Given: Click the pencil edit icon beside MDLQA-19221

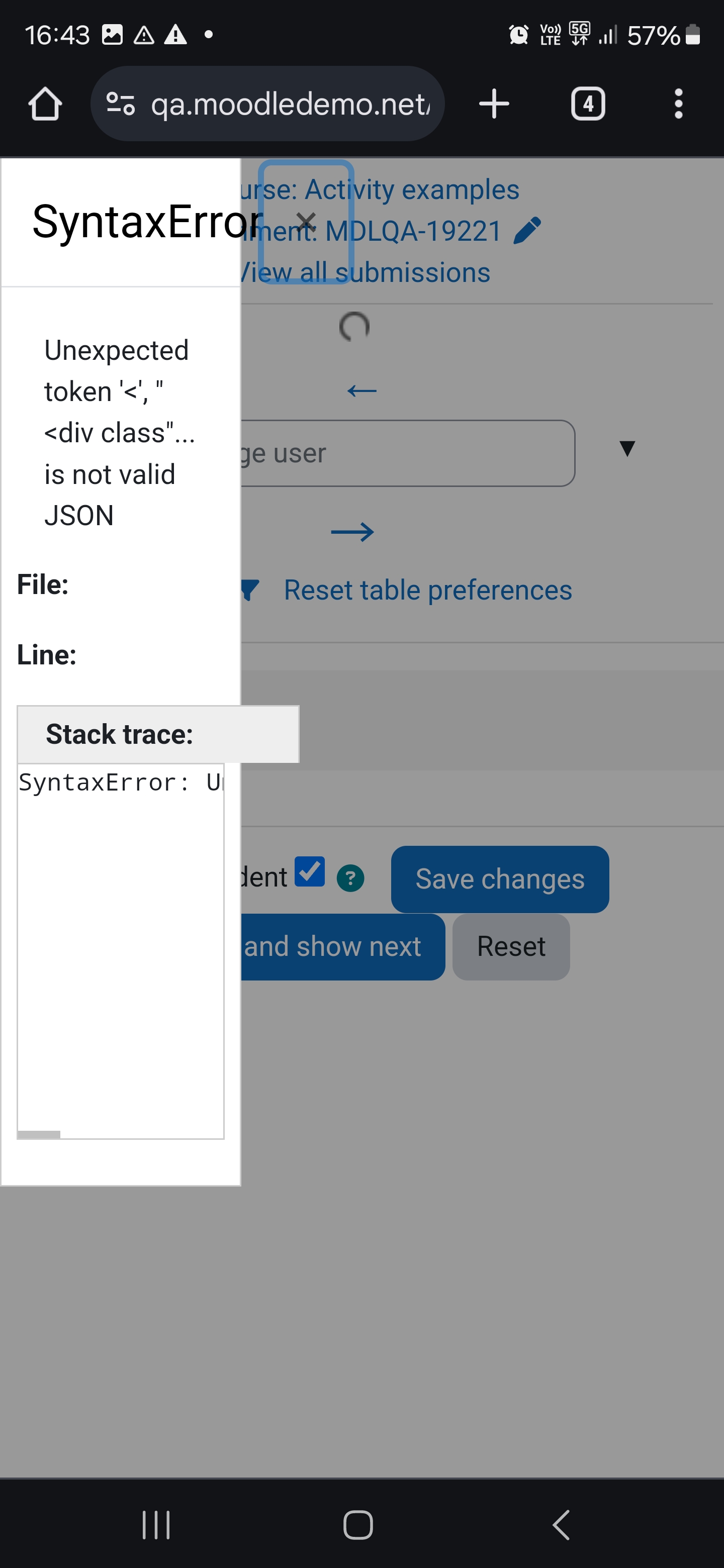Looking at the screenshot, I should pyautogui.click(x=527, y=231).
